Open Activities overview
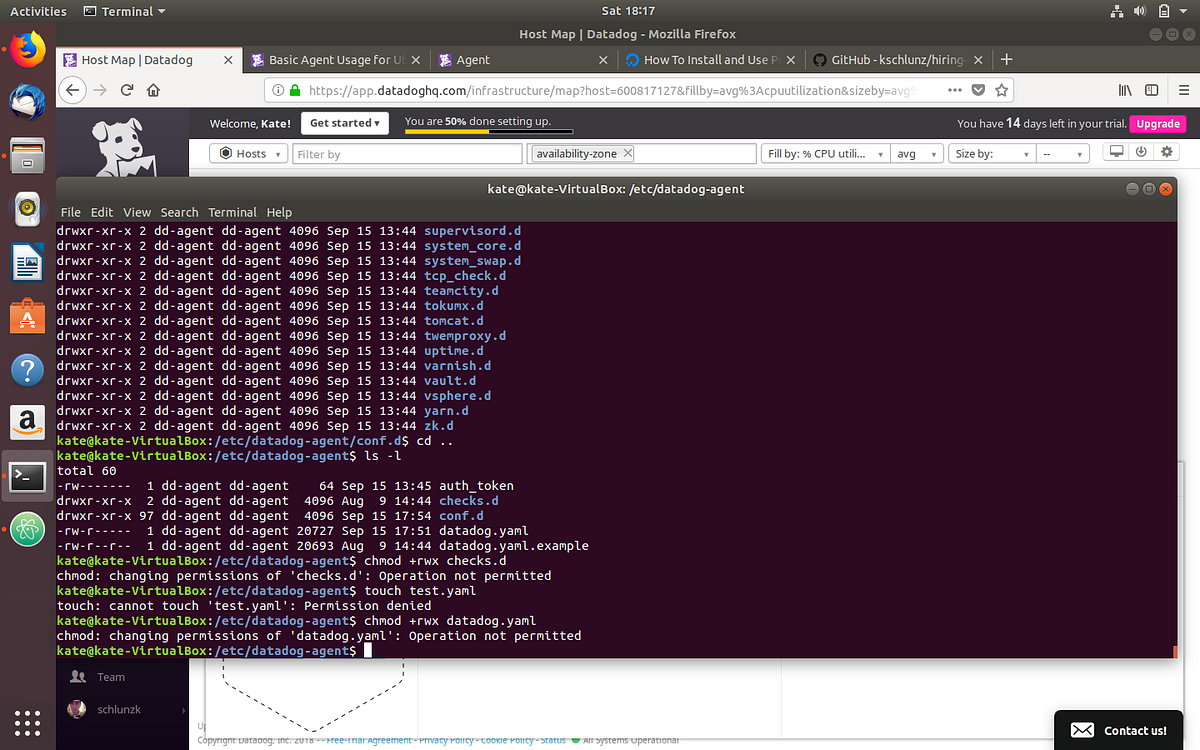 [38, 11]
